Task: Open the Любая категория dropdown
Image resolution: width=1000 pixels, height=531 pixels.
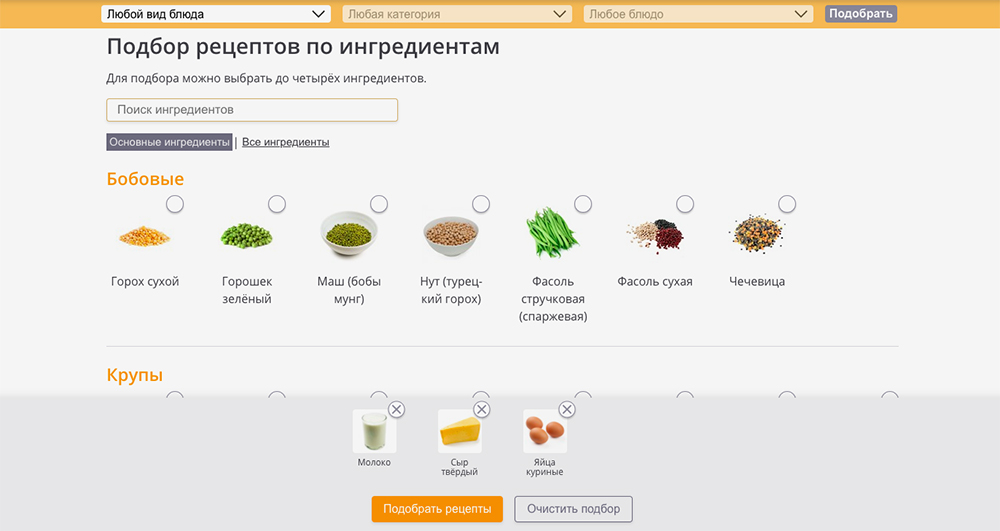Action: pyautogui.click(x=457, y=14)
